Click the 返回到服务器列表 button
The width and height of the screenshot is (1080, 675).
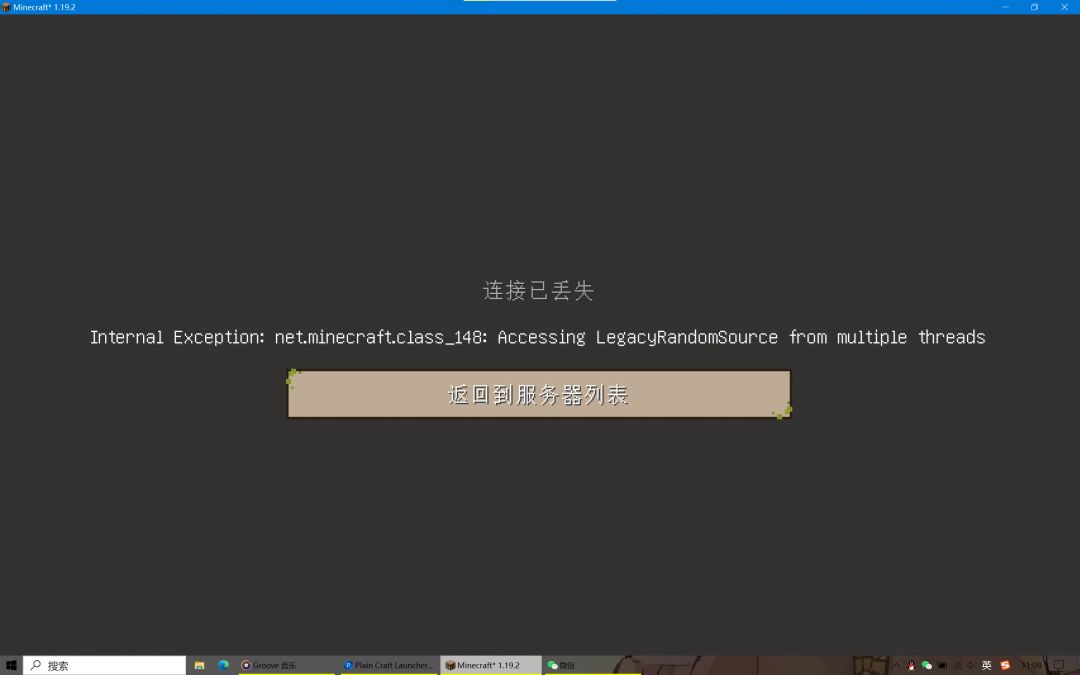539,394
